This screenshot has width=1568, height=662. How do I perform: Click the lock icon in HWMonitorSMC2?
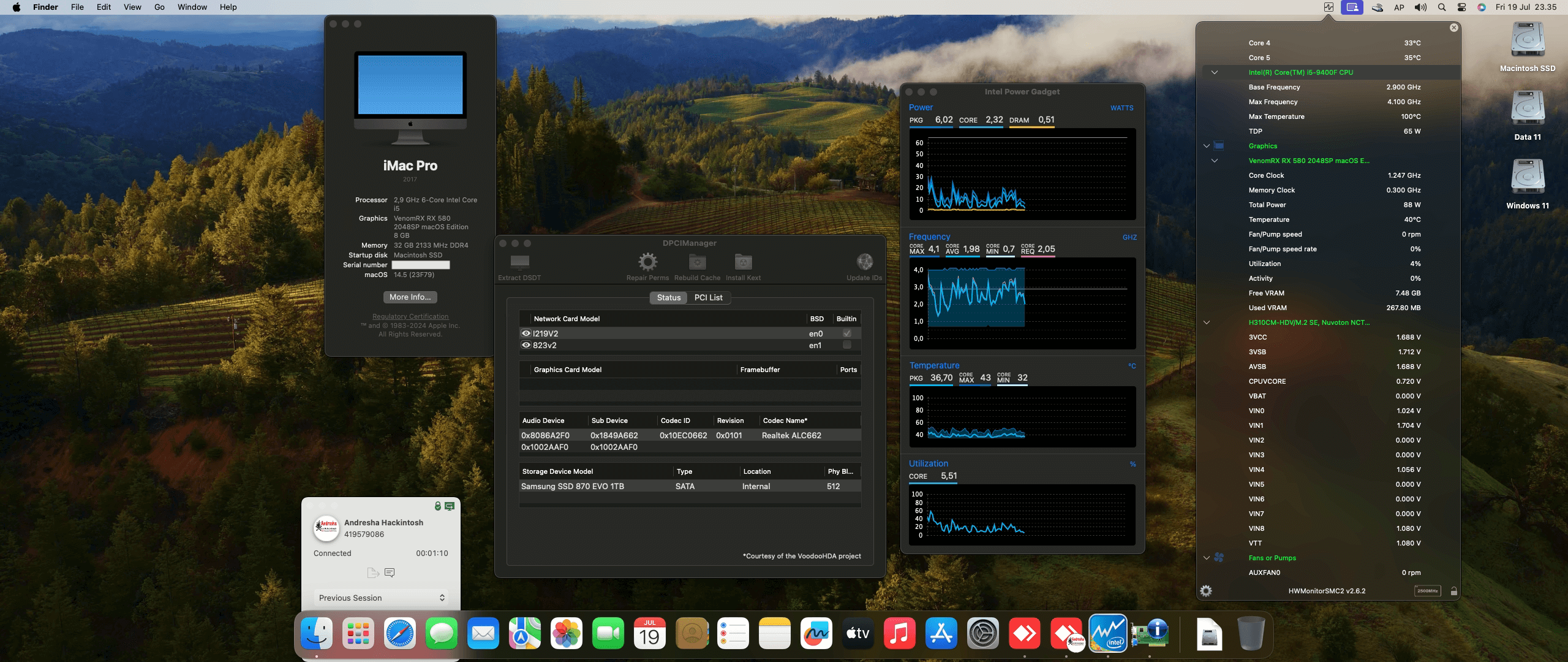coord(1453,591)
